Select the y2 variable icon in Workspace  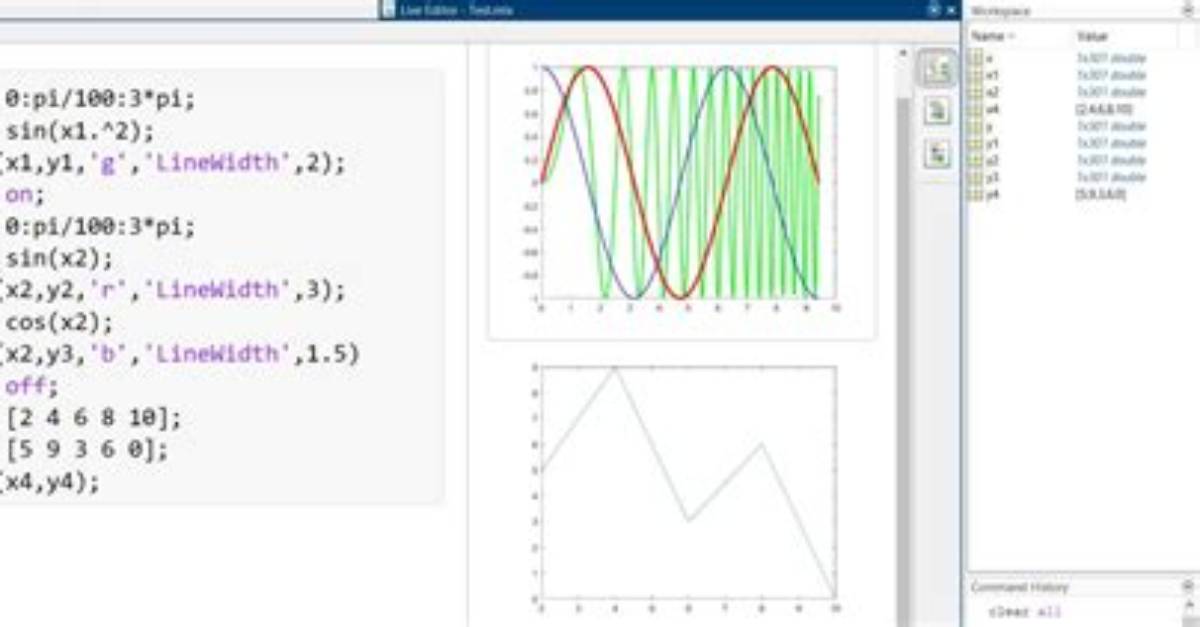976,160
